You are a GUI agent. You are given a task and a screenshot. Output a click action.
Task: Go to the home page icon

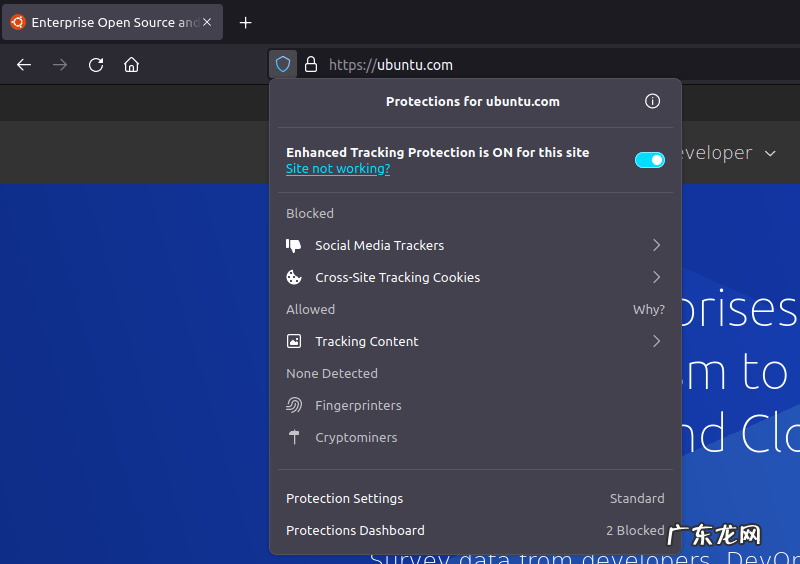click(131, 64)
